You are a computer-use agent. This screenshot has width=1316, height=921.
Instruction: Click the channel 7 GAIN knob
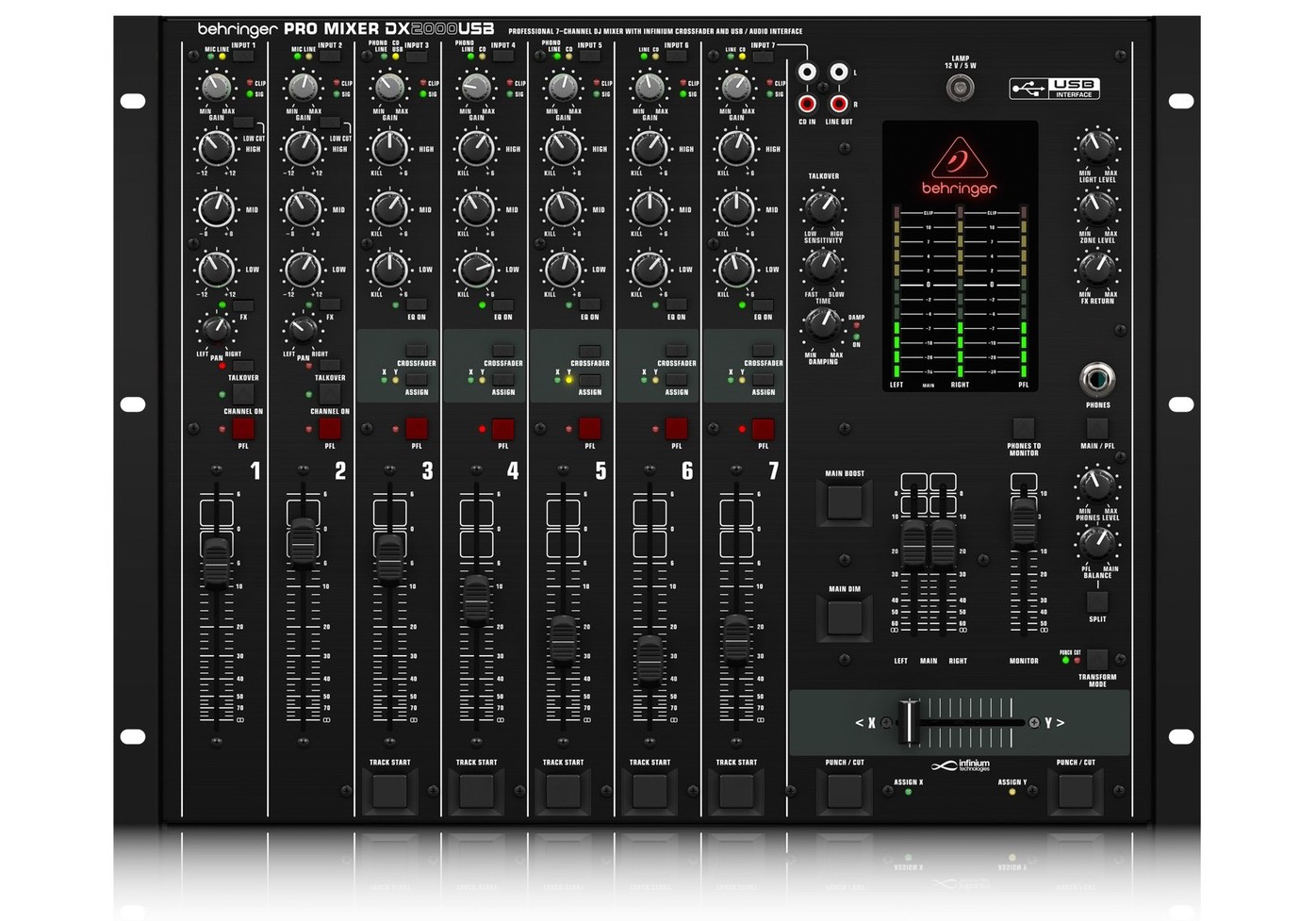point(736,88)
